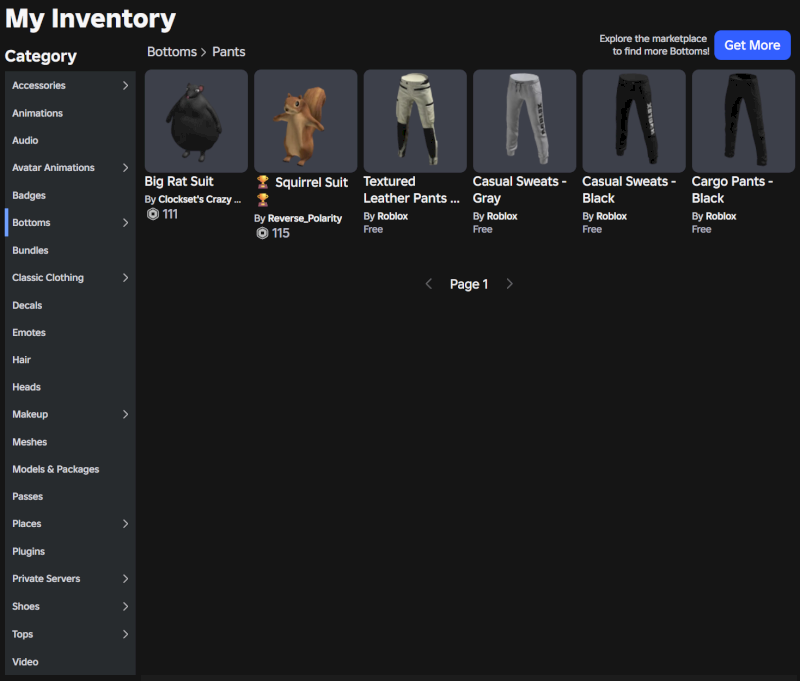Go to previous page arrow beside Page 1
Viewport: 800px width, 681px height.
(429, 284)
